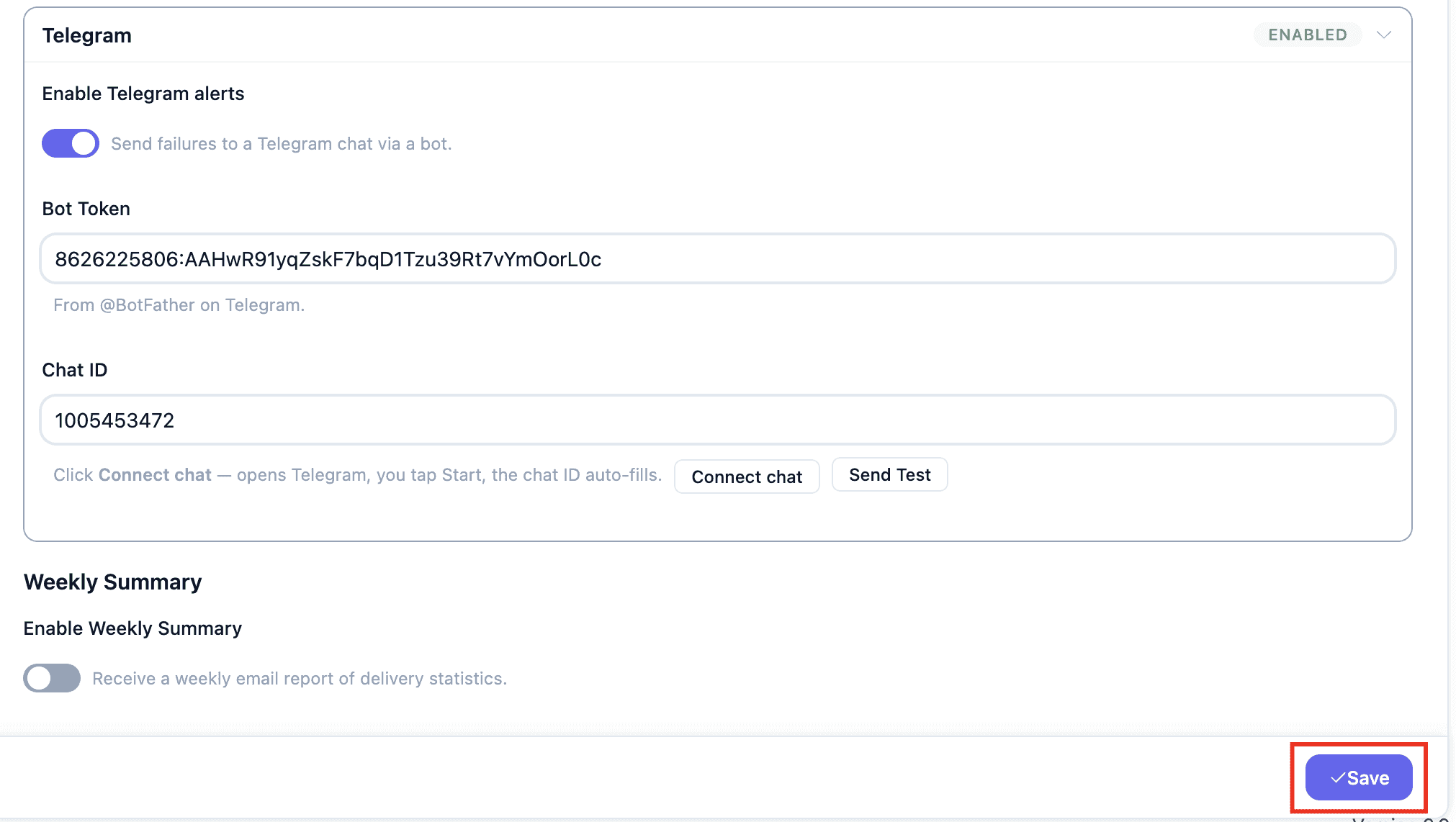Focus the Chat ID input field
This screenshot has width=1456, height=822.
[x=718, y=420]
